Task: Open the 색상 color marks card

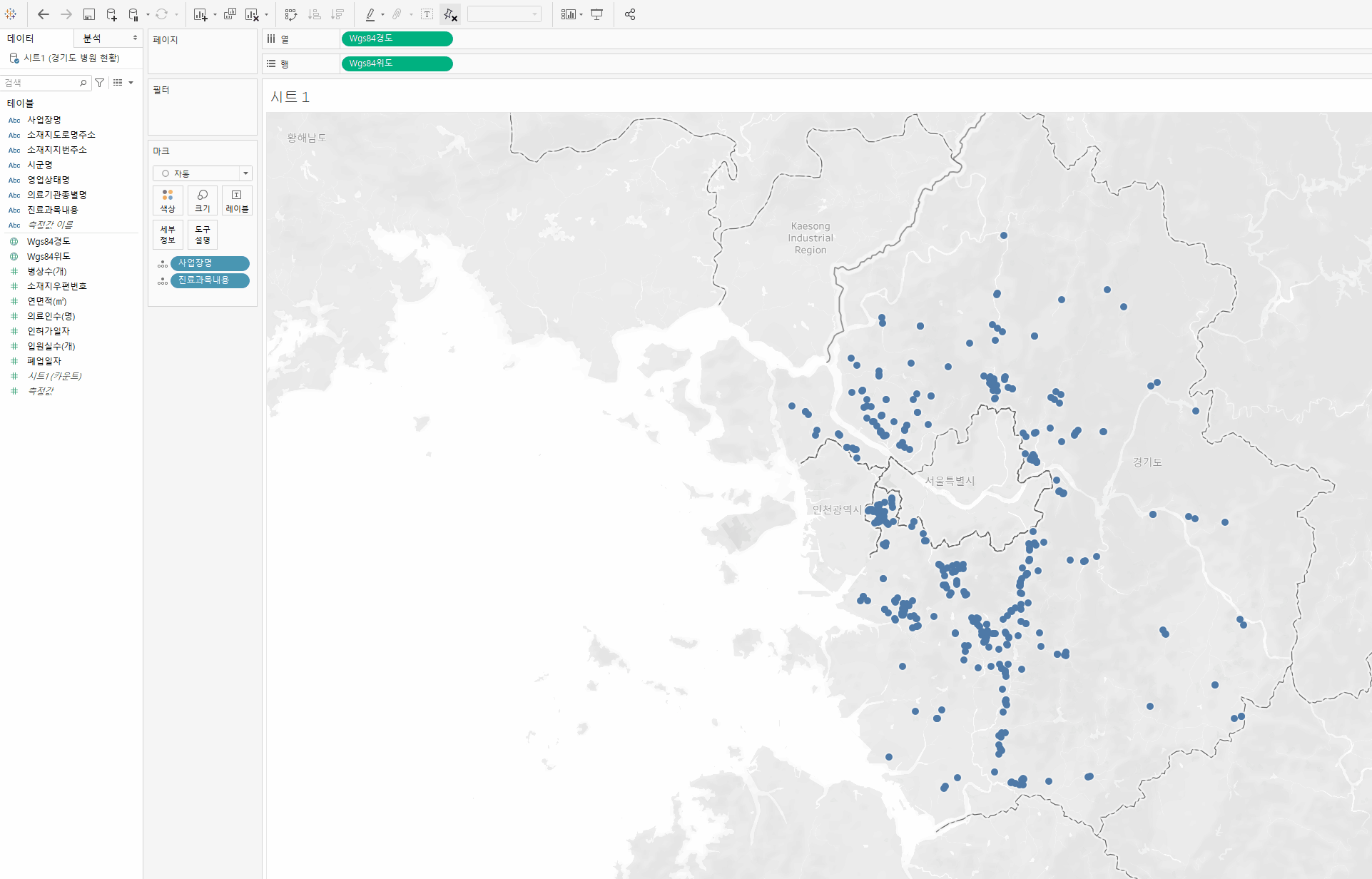Action: [168, 200]
